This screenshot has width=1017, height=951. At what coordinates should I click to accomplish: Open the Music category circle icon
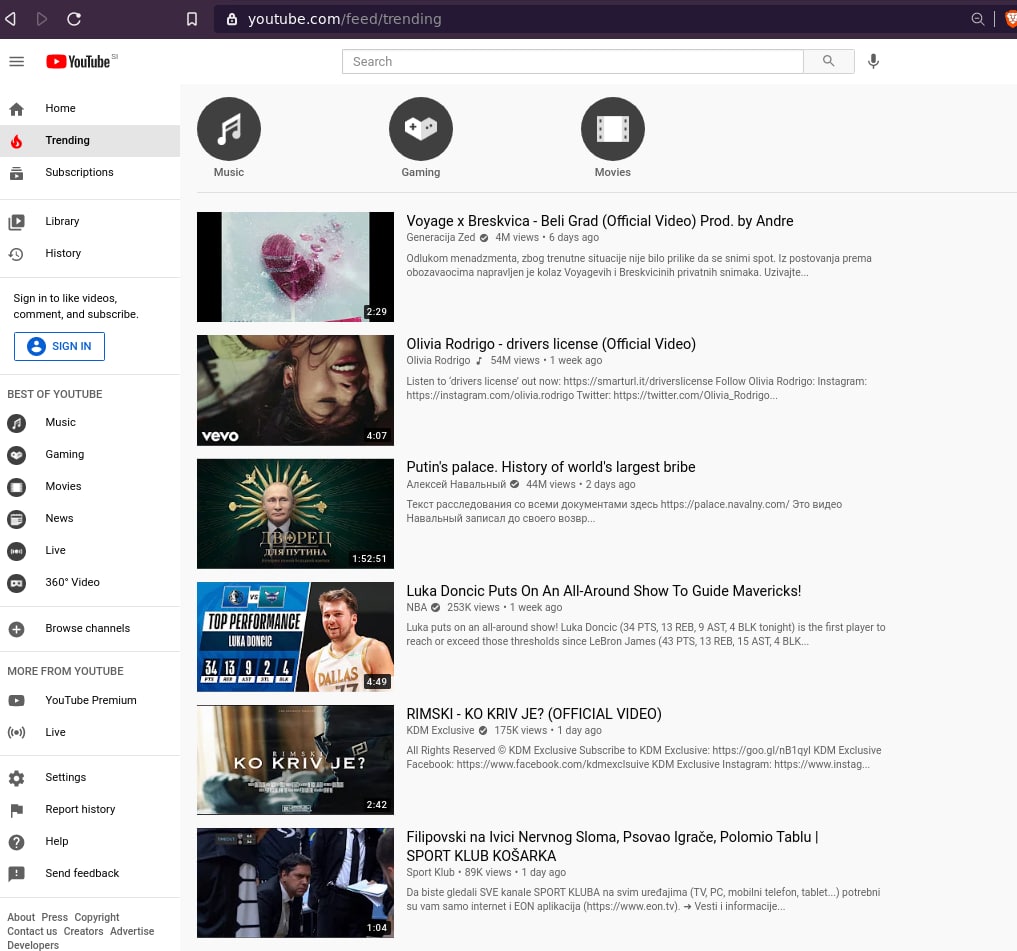229,128
